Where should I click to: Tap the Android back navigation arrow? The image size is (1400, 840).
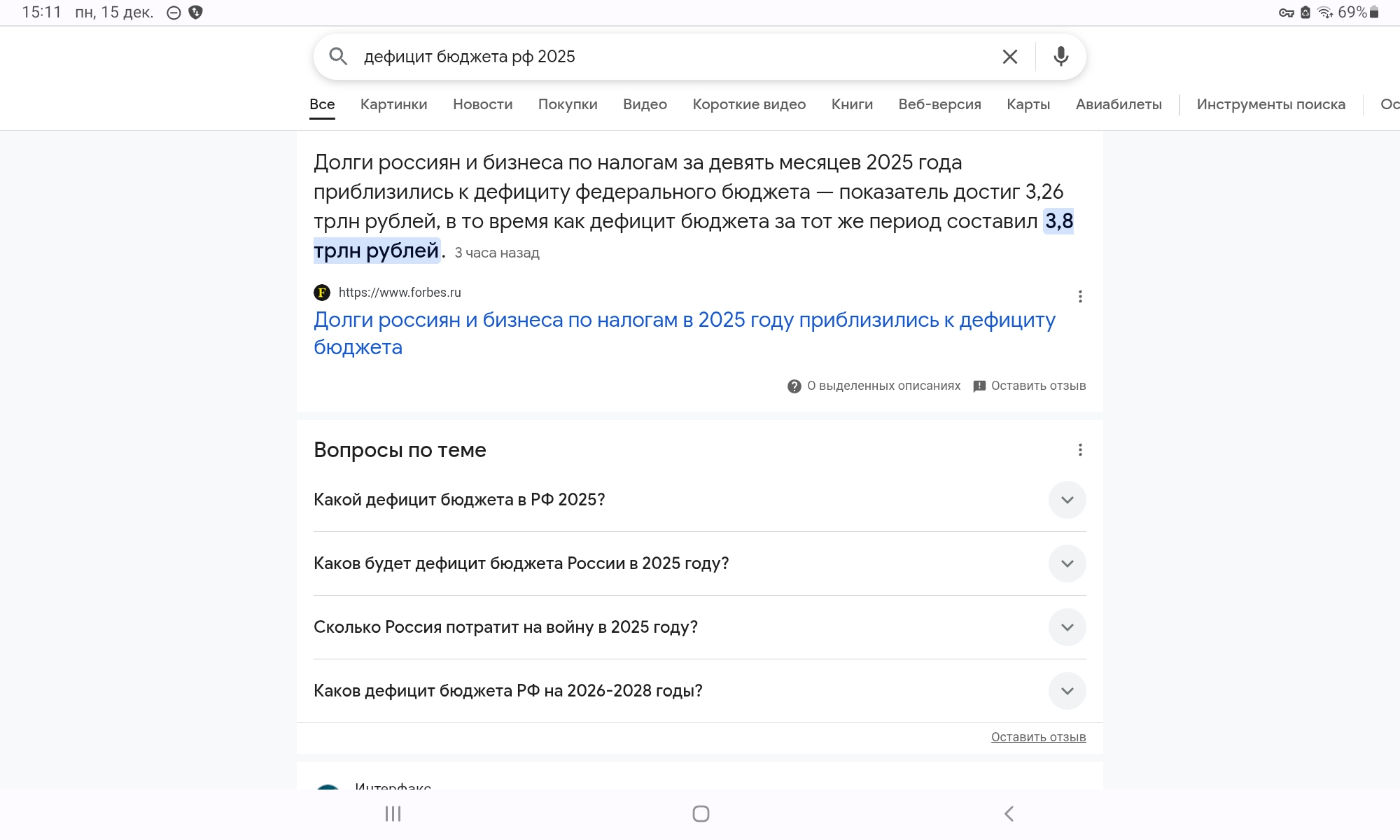(1009, 813)
